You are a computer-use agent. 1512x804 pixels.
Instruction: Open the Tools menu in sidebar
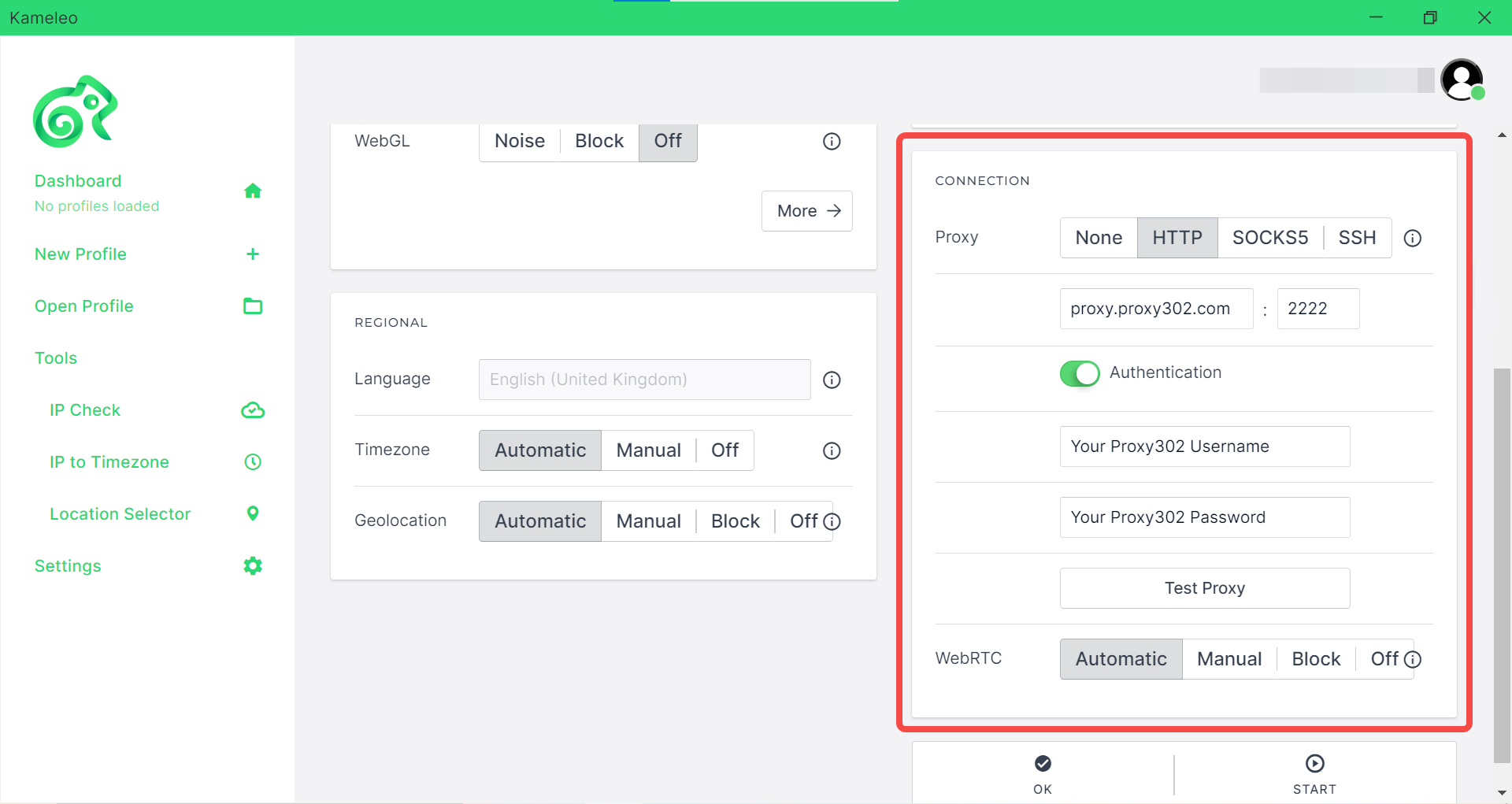tap(56, 358)
